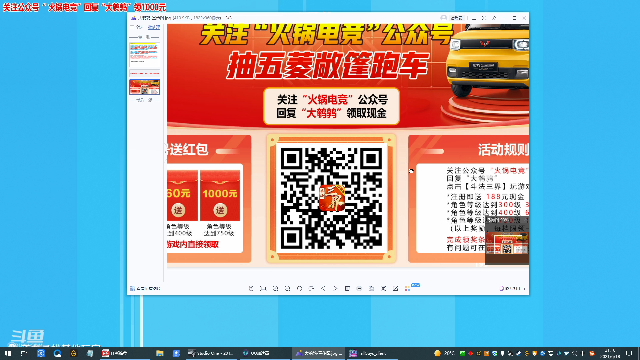This screenshot has height=360, width=640.
Task: Open the notification center at the taskbar's far right
Action: [629, 353]
